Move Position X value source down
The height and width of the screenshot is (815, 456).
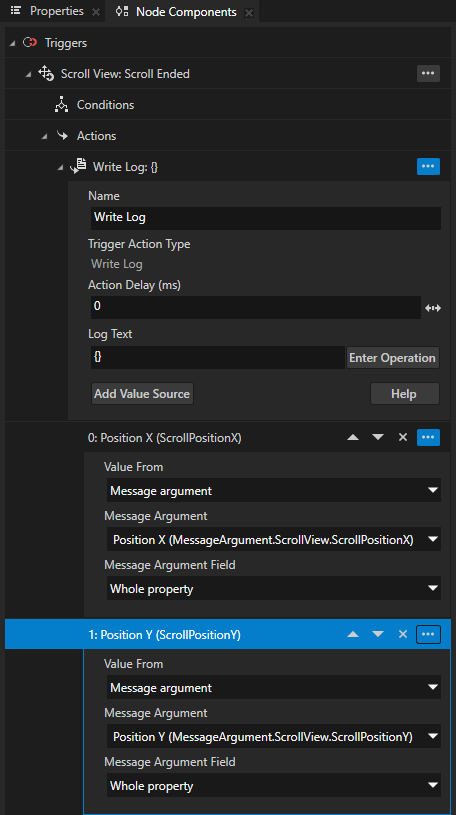pos(378,437)
